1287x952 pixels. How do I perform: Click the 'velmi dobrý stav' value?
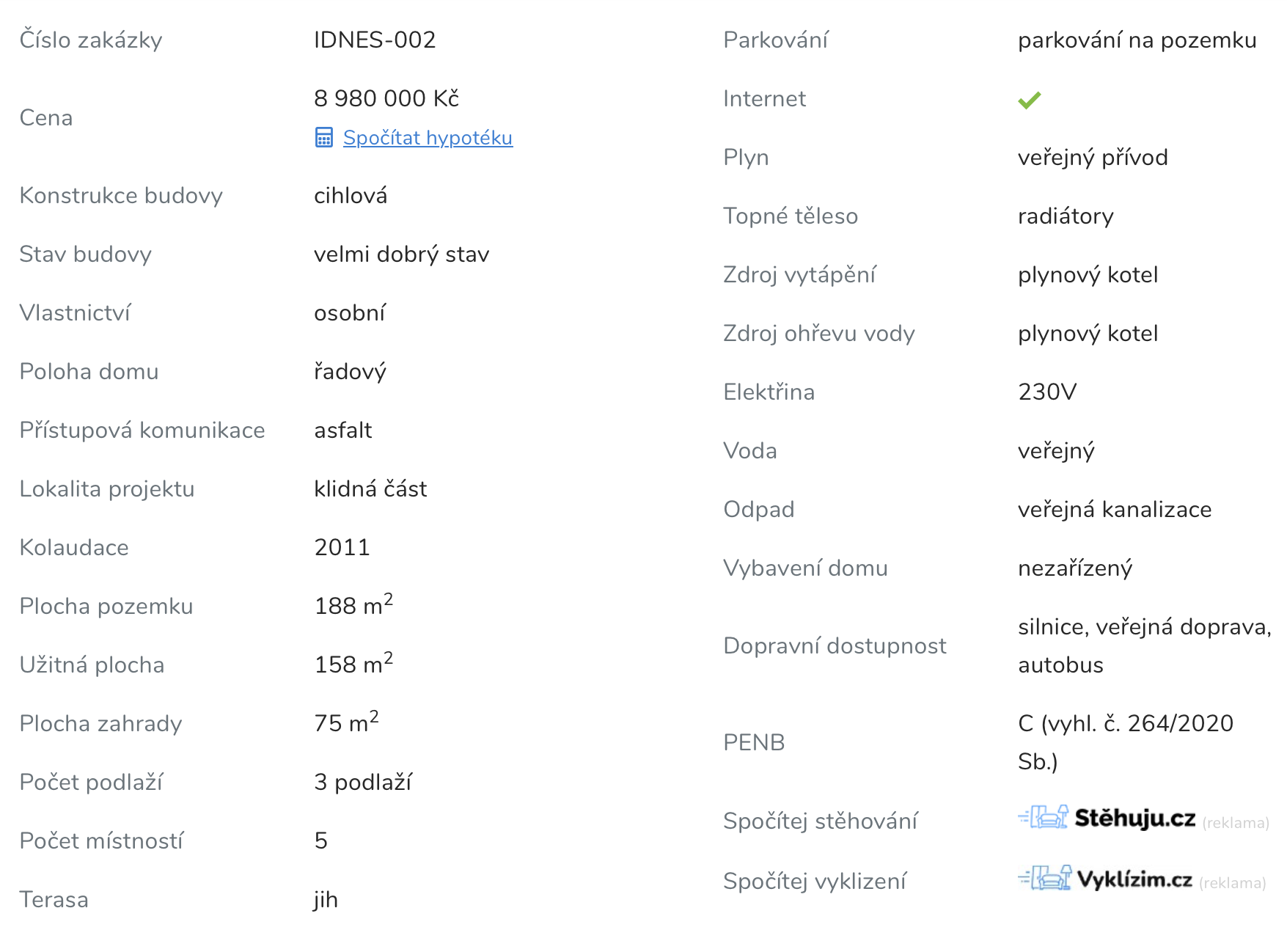pos(401,255)
